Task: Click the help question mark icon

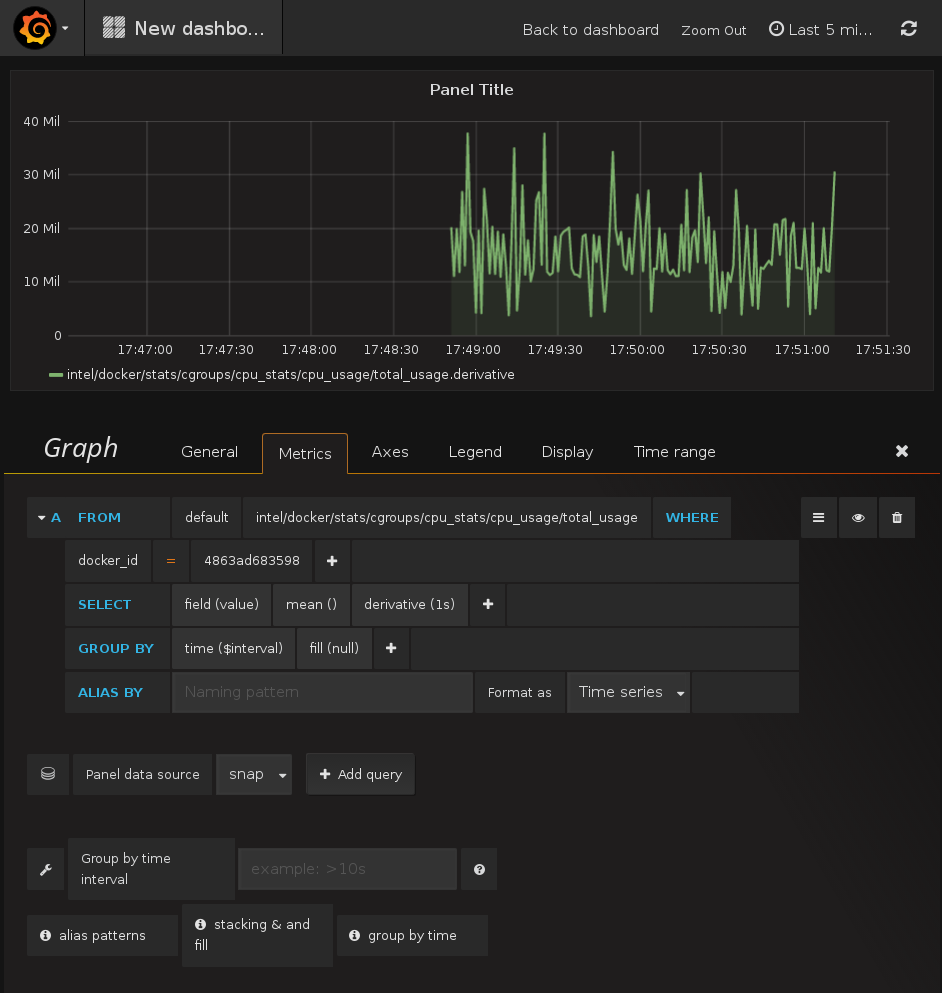Action: [x=479, y=870]
